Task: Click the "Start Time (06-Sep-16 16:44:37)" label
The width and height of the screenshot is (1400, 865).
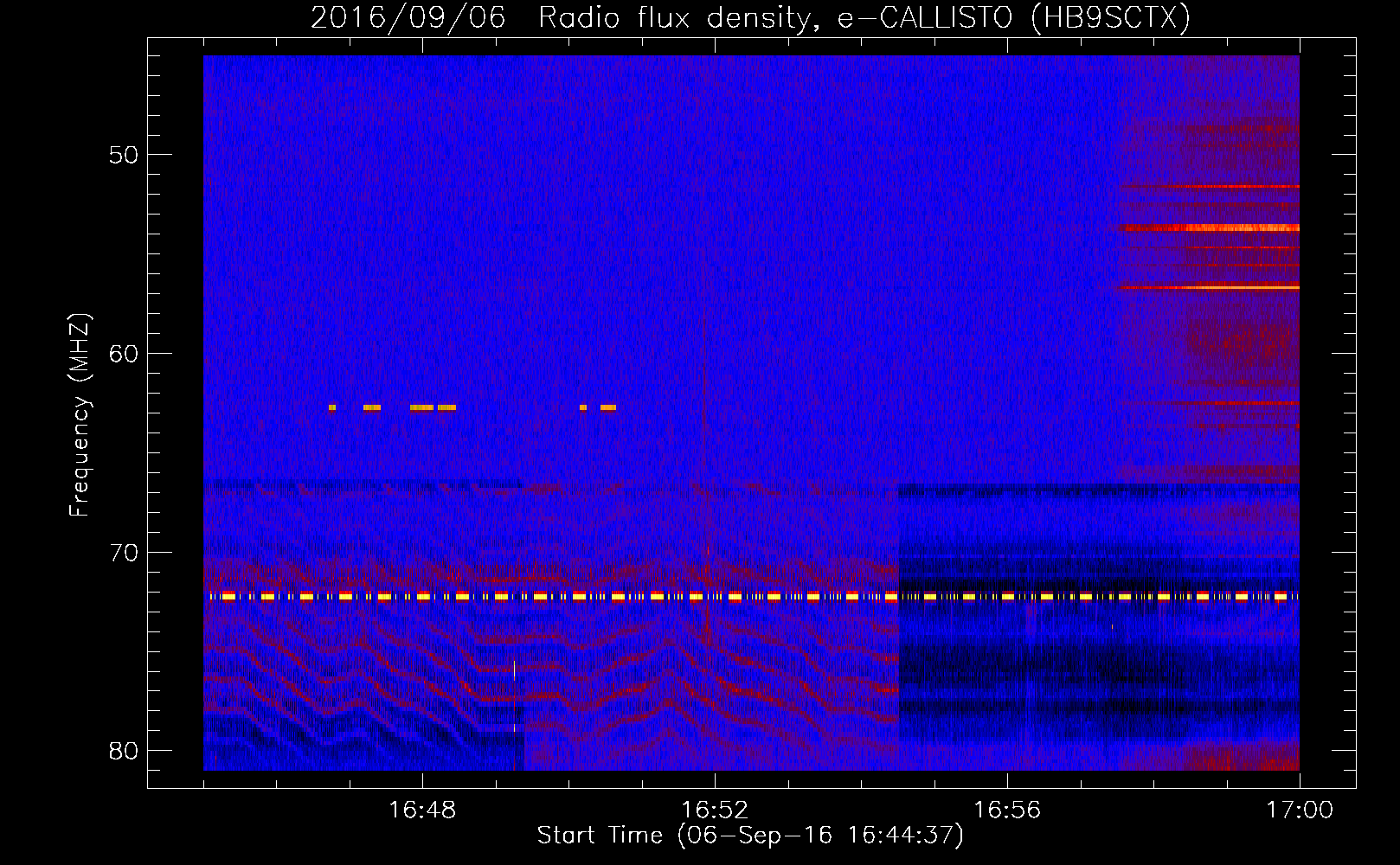Action: (x=750, y=836)
